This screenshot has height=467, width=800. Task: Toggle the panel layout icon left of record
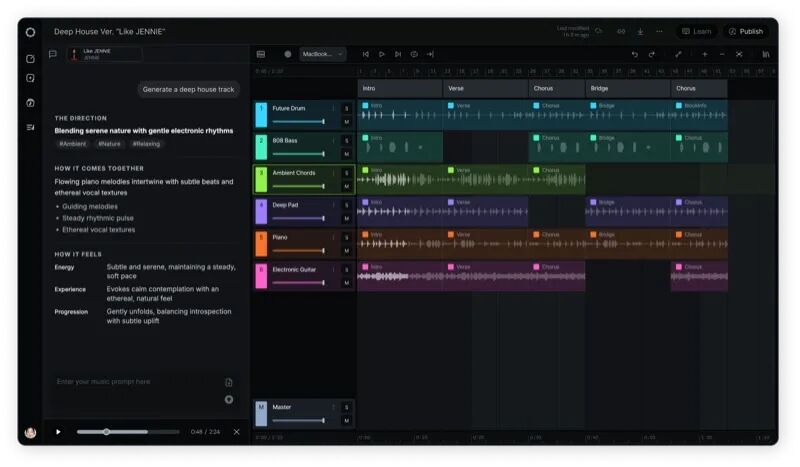point(261,54)
